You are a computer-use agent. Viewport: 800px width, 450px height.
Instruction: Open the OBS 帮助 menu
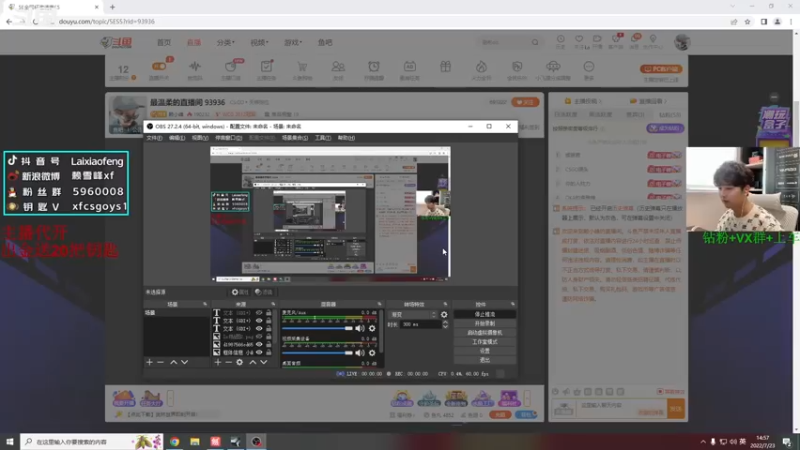[x=345, y=138]
